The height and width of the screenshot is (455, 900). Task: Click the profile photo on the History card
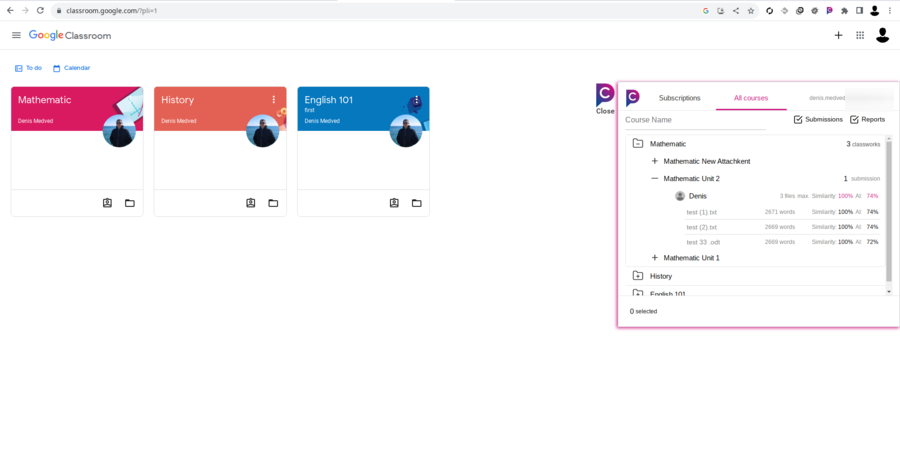[262, 131]
